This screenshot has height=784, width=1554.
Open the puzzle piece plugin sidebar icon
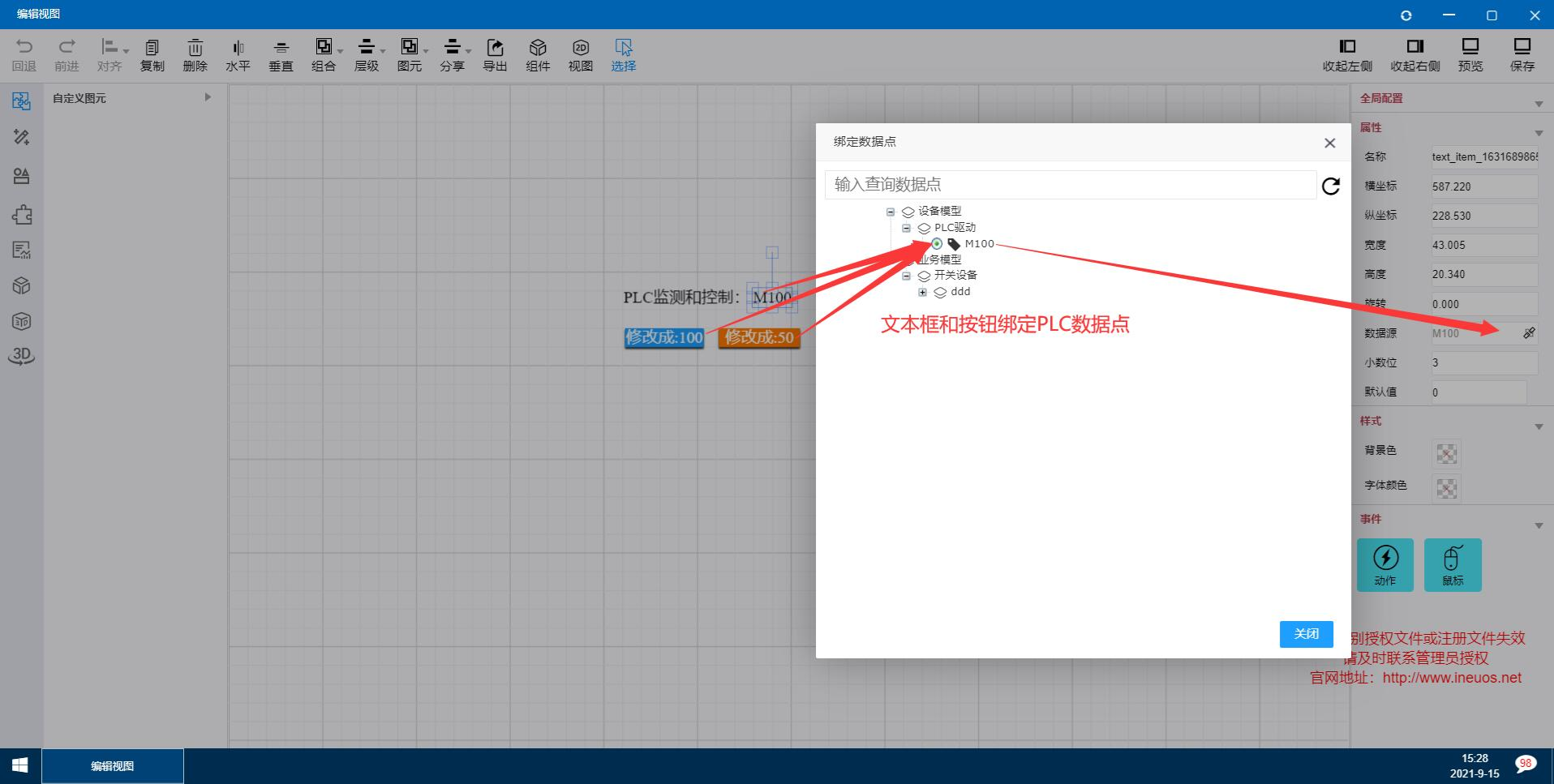(x=22, y=215)
